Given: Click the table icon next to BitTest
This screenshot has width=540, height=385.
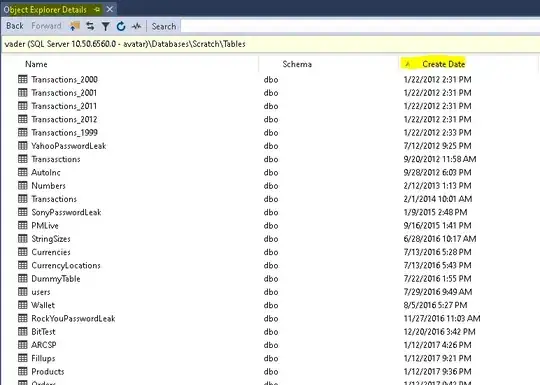Looking at the screenshot, I should [23, 332].
